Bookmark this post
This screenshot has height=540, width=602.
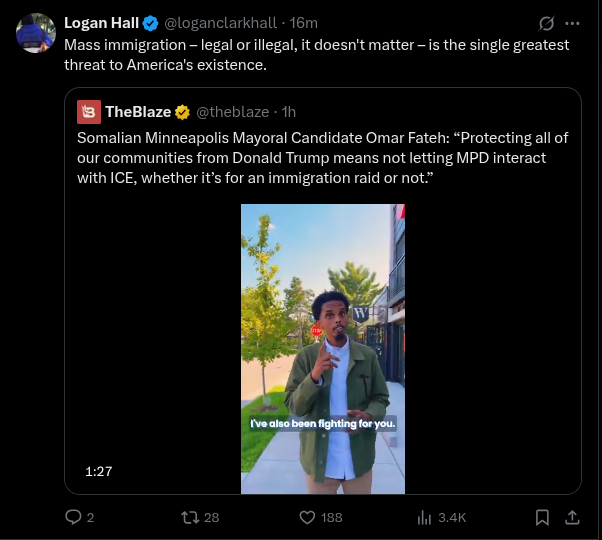542,517
